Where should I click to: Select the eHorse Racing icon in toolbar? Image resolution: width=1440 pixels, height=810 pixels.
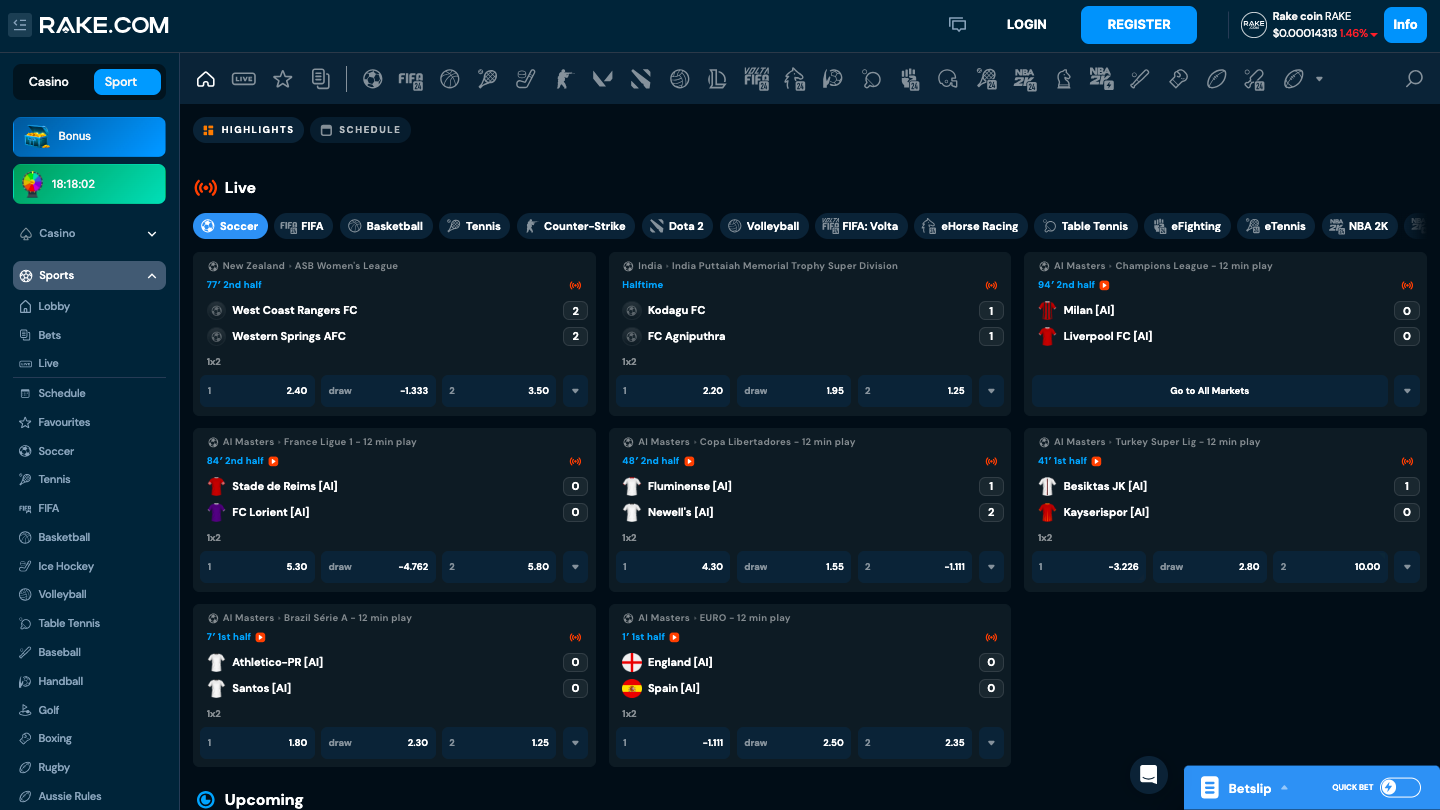point(795,79)
